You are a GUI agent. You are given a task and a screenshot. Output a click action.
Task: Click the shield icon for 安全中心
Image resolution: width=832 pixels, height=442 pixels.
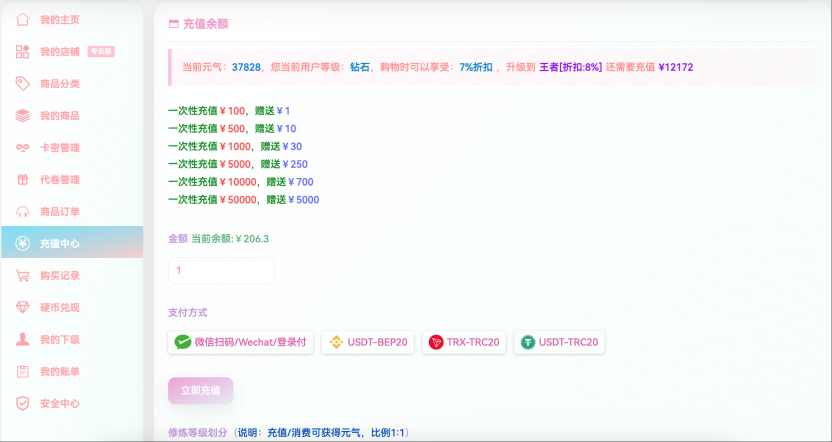[x=22, y=403]
